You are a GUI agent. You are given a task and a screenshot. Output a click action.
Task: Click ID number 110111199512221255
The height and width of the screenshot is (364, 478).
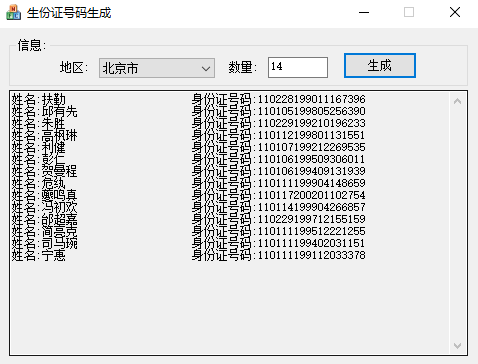point(311,231)
